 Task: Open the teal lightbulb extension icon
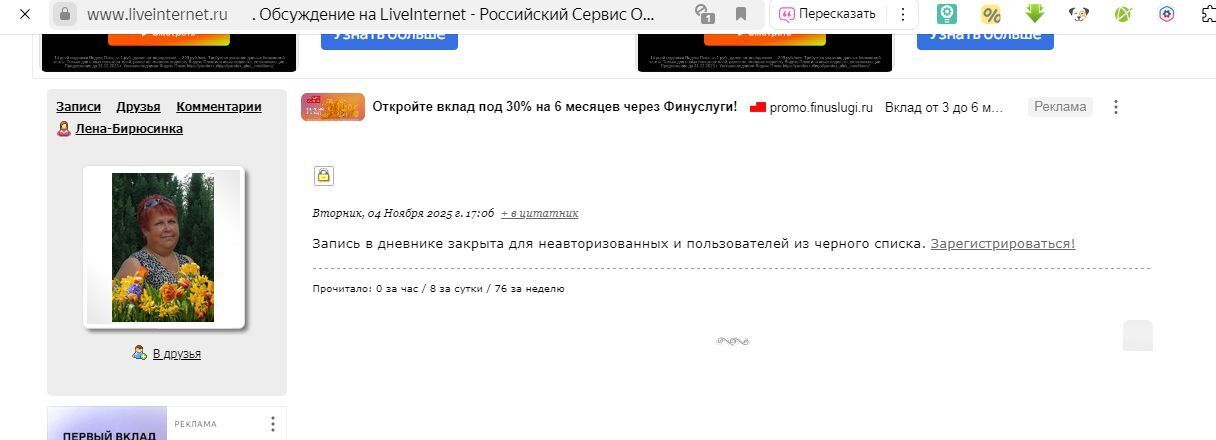point(947,14)
